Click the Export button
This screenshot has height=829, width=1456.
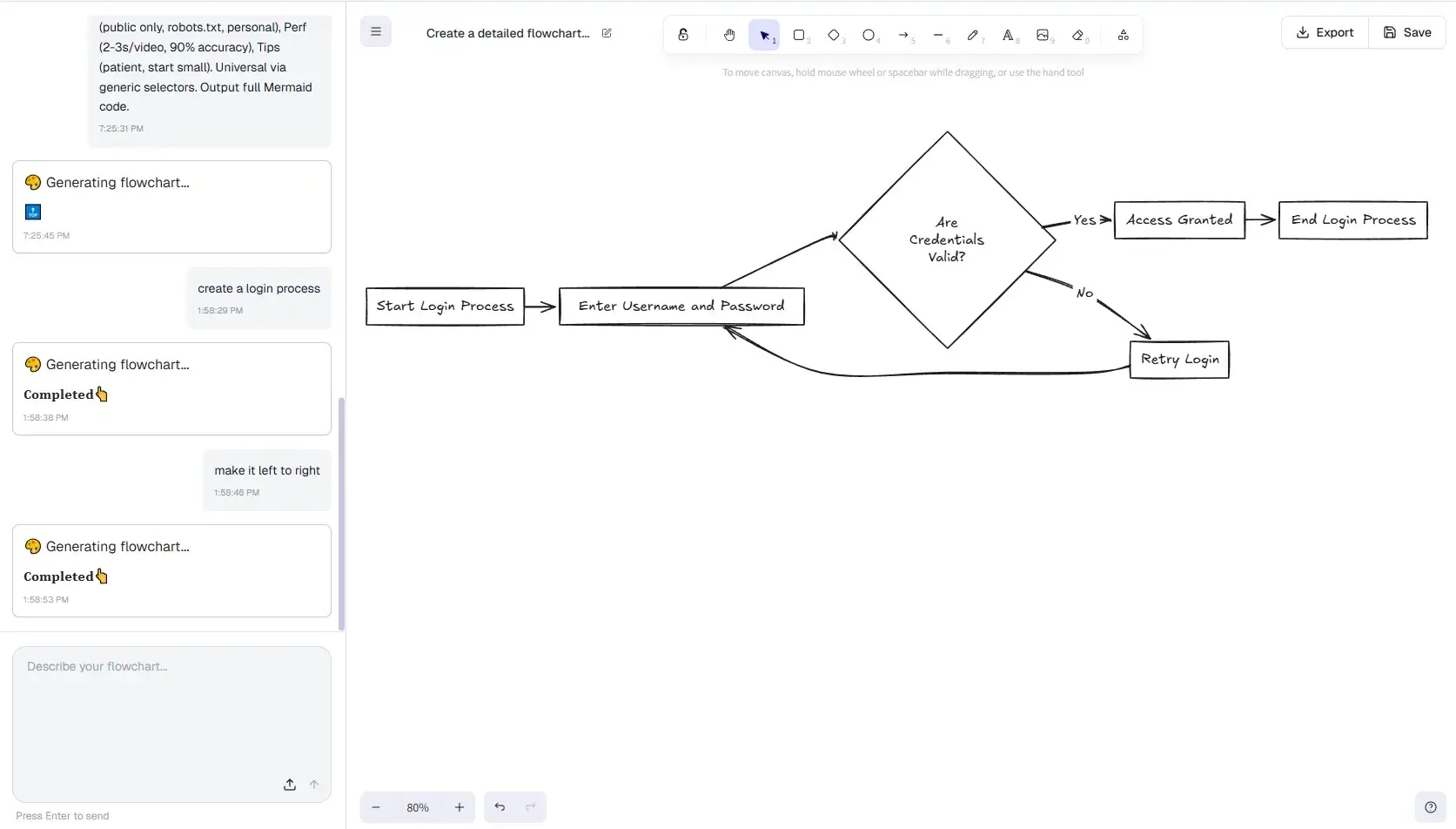tap(1325, 32)
